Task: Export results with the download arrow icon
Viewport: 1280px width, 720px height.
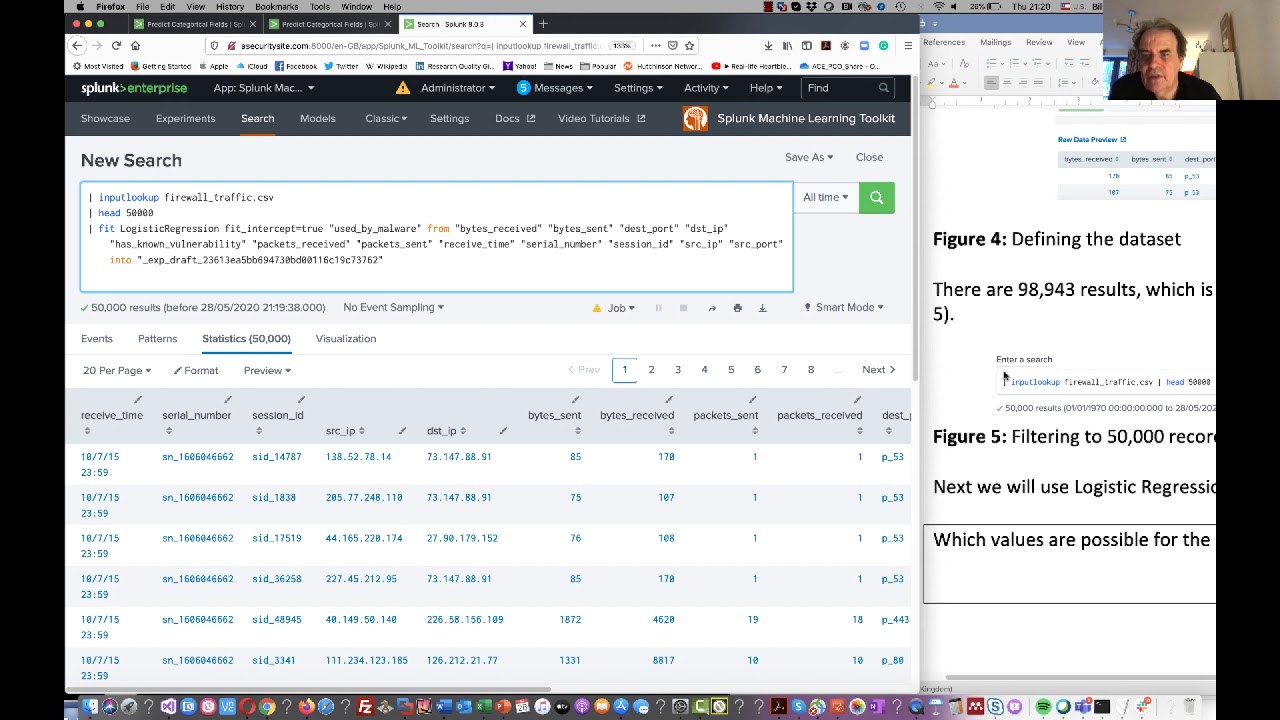Action: click(762, 308)
